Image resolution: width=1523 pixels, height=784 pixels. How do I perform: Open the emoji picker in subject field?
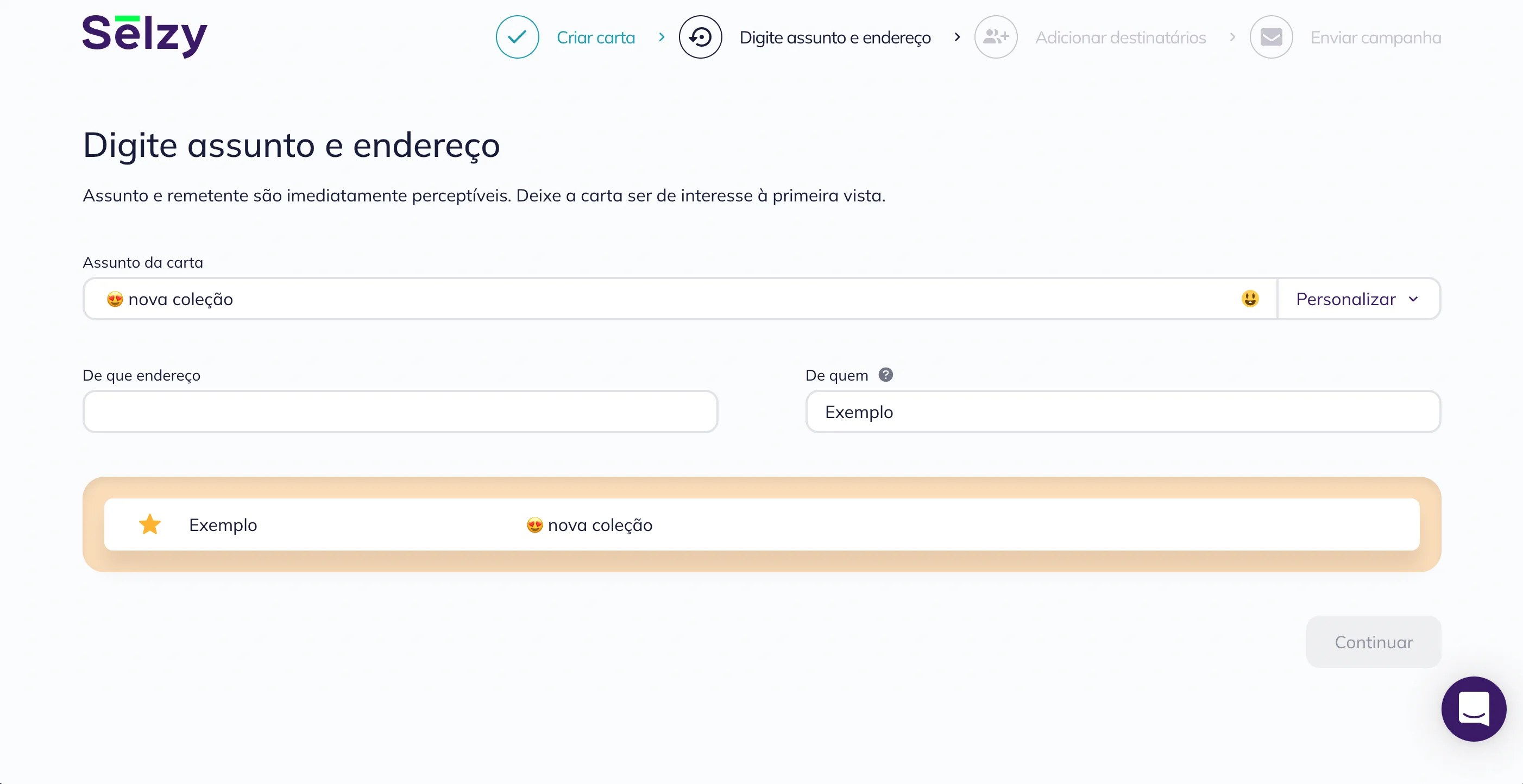[x=1250, y=299]
